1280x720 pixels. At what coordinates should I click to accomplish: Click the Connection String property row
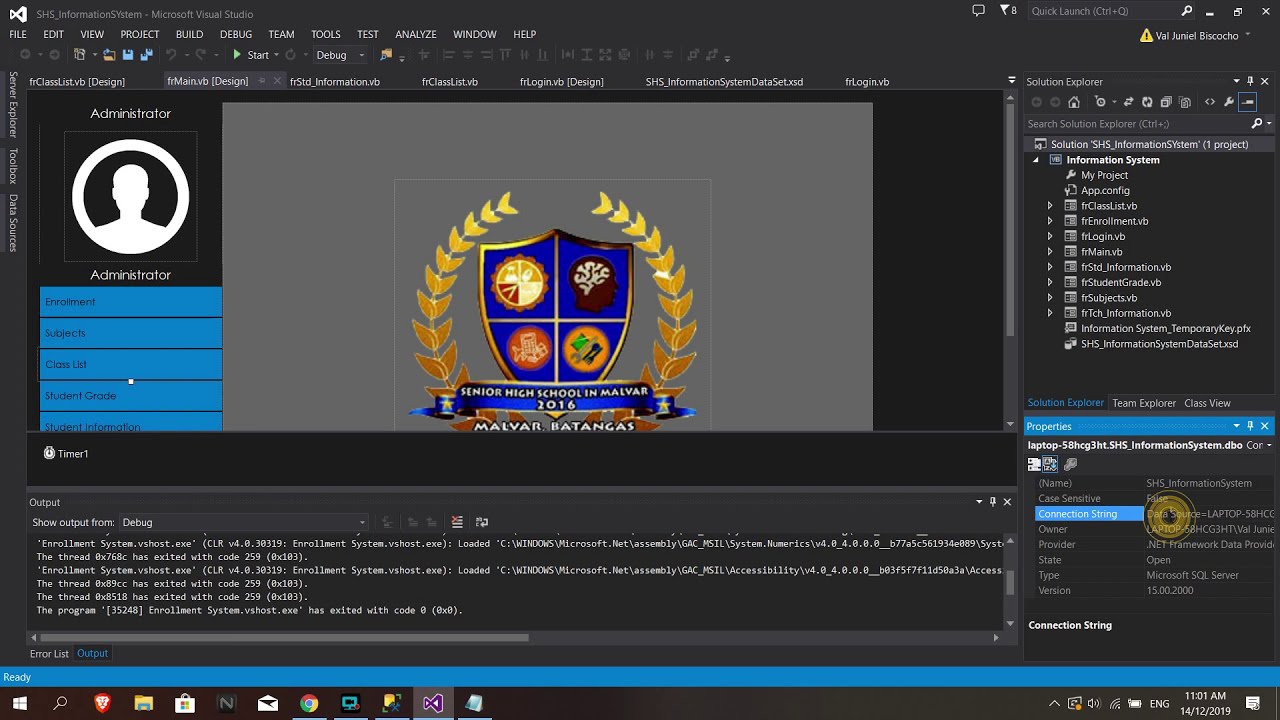(1154, 514)
